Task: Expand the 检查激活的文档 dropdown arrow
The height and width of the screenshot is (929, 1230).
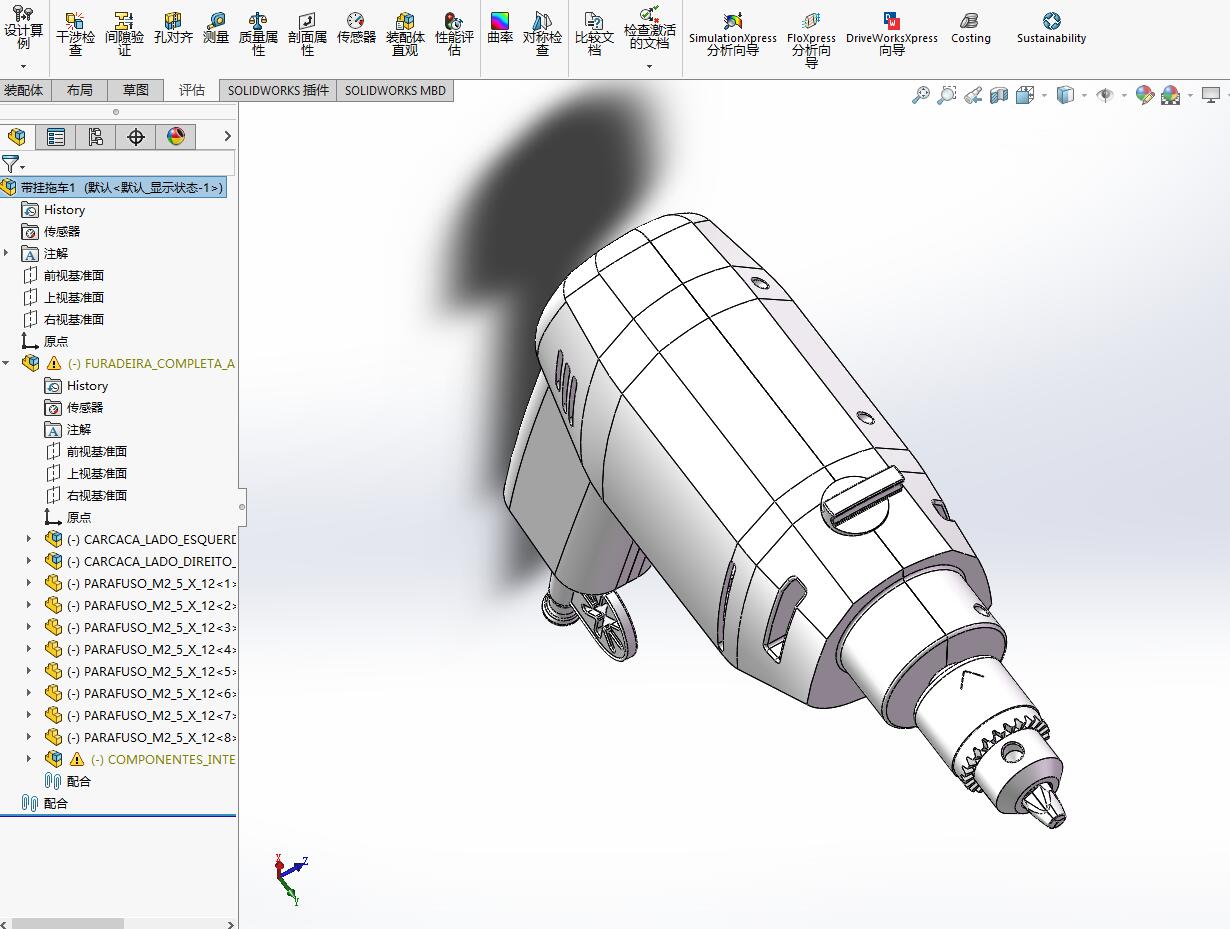Action: [649, 67]
